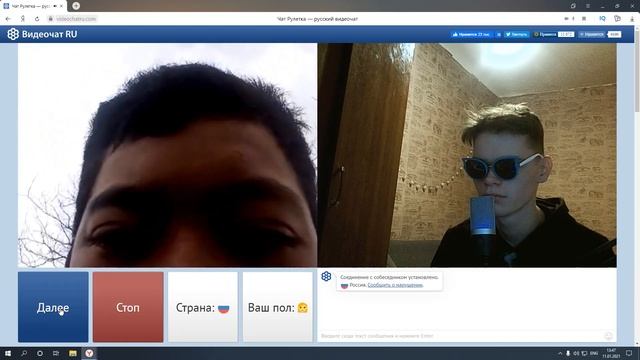Click the Далее (Next) button
This screenshot has width=640, height=360.
tap(53, 307)
